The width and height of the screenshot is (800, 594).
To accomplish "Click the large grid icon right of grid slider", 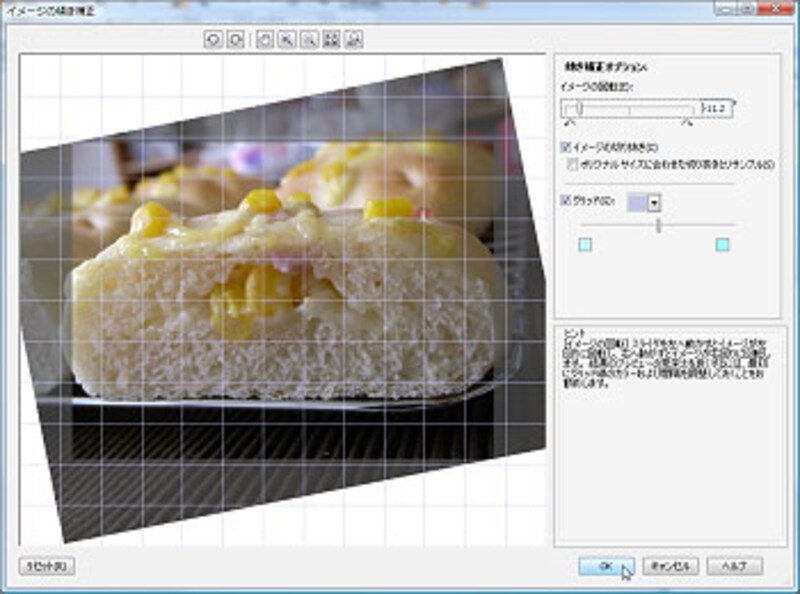I will [x=723, y=245].
